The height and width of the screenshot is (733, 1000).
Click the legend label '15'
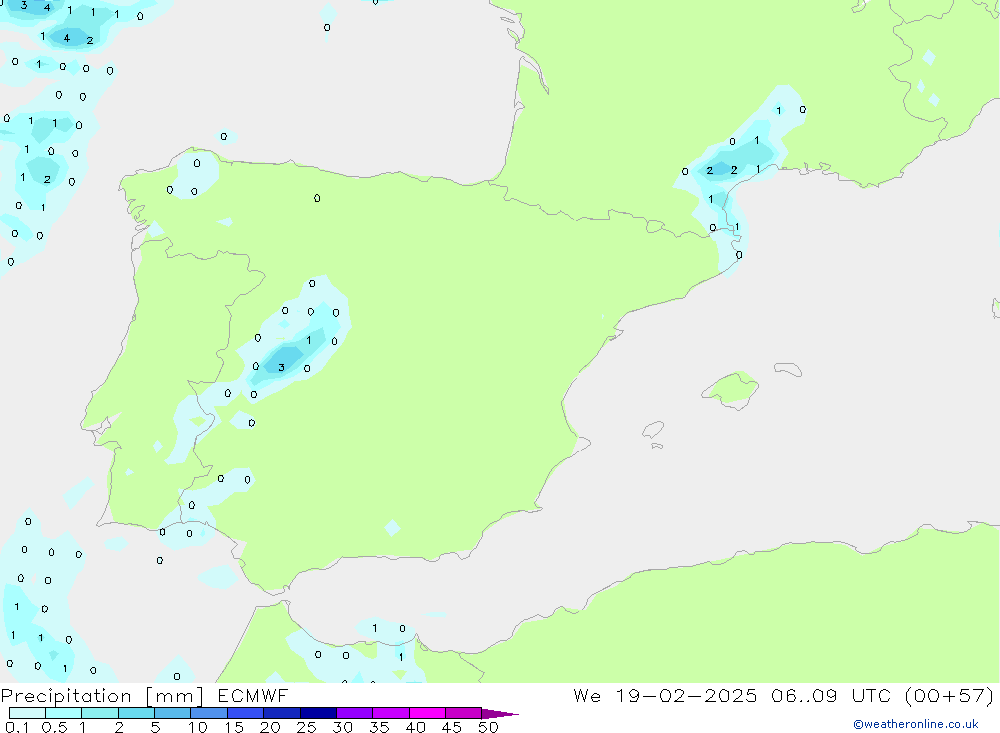pos(234,727)
